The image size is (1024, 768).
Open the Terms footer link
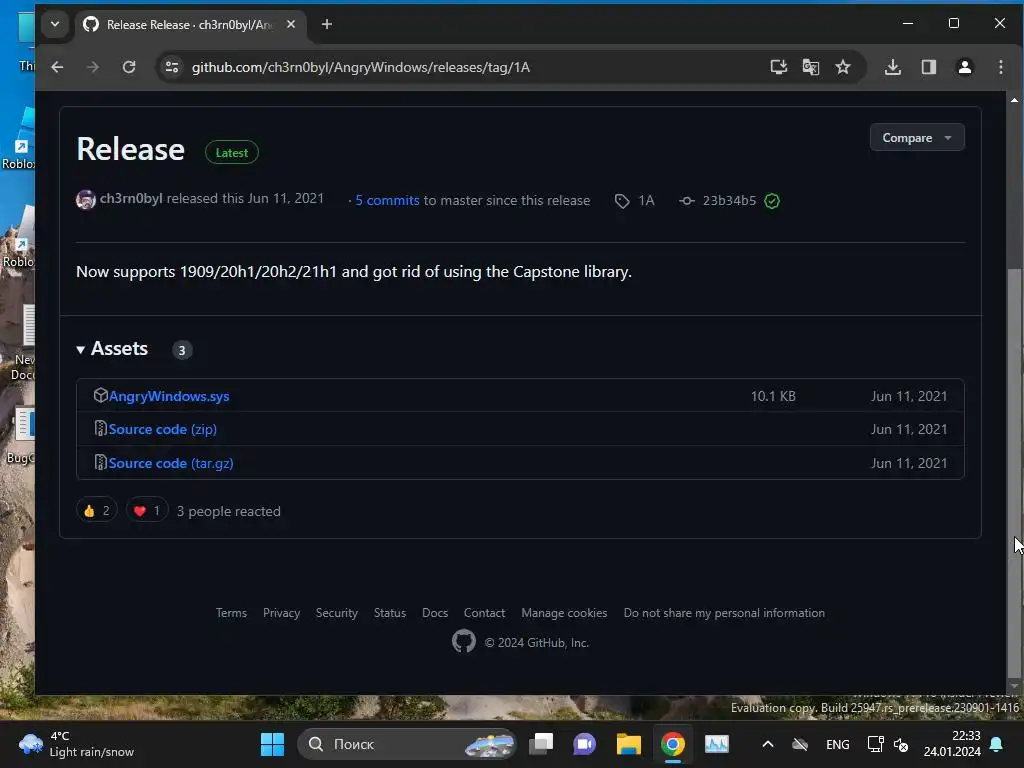coord(231,613)
